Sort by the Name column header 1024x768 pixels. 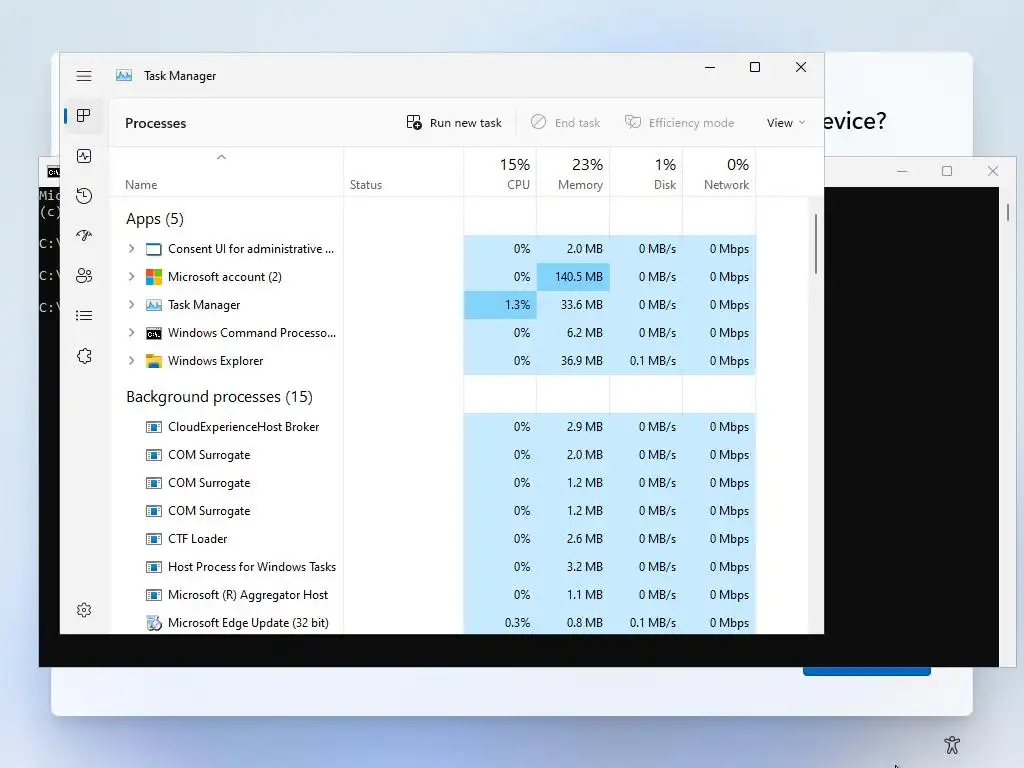(141, 185)
